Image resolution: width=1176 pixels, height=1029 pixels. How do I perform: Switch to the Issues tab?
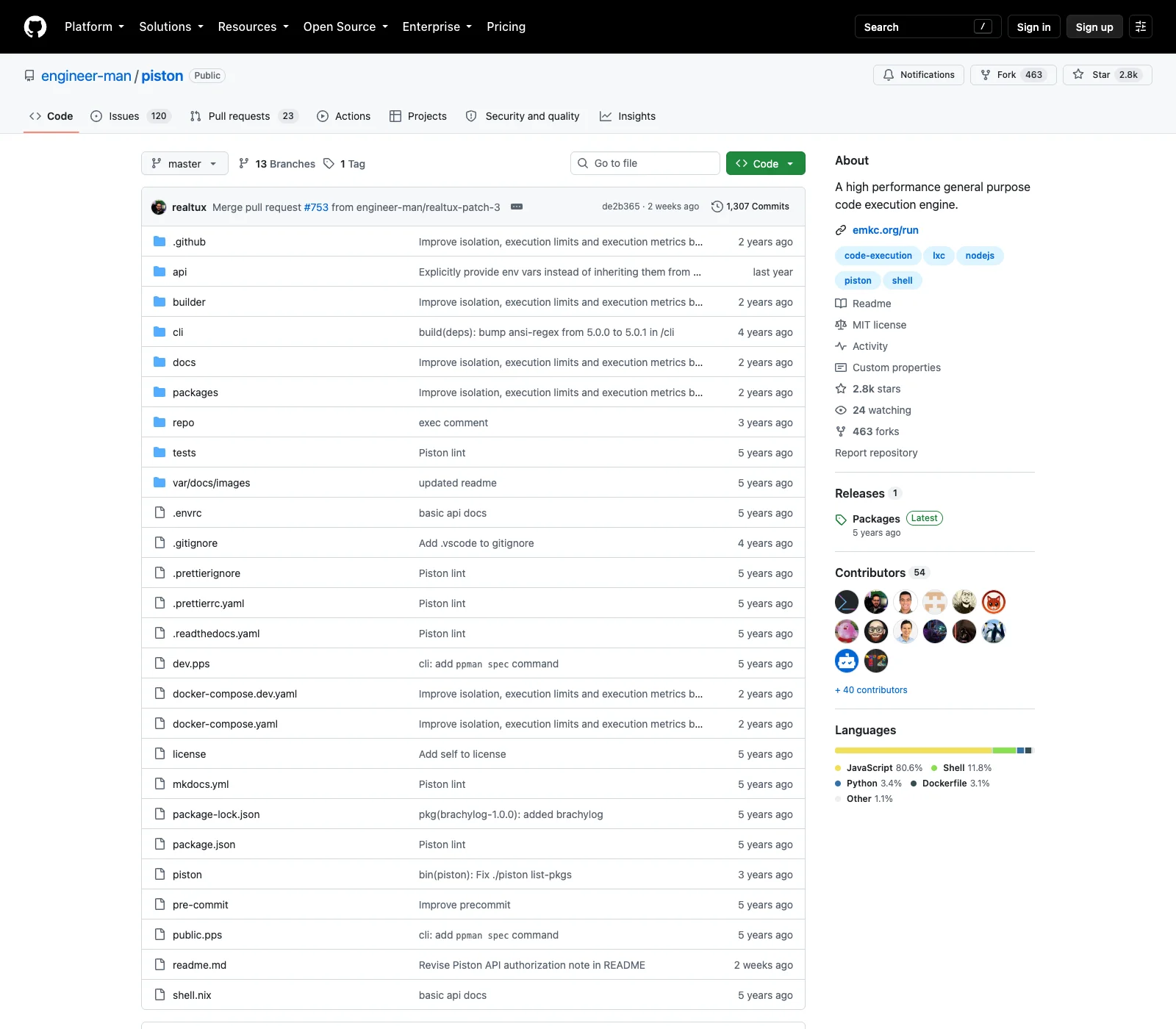point(131,116)
